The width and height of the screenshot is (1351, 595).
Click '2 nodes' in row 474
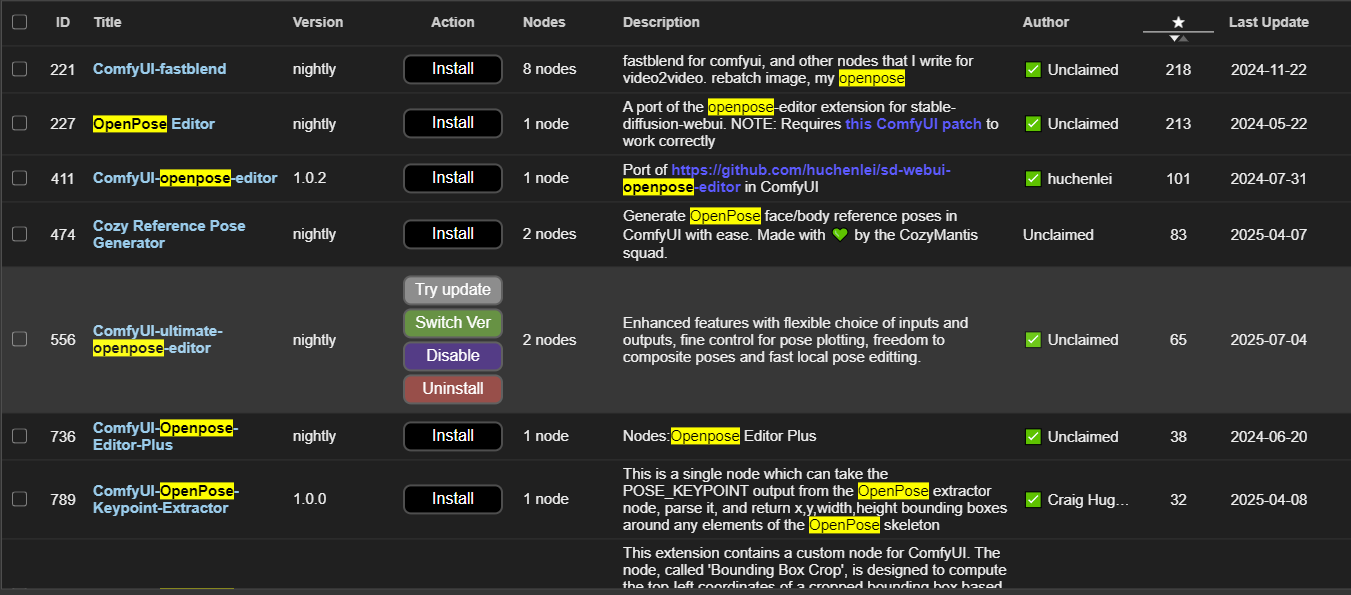(550, 234)
